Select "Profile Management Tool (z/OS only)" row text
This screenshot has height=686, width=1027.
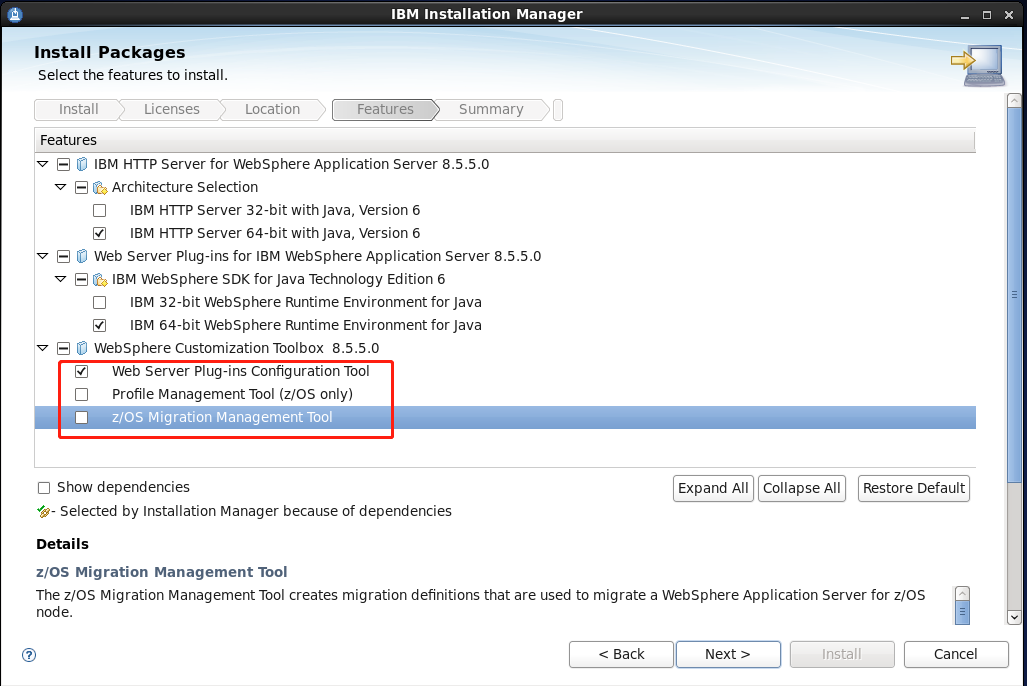(233, 394)
